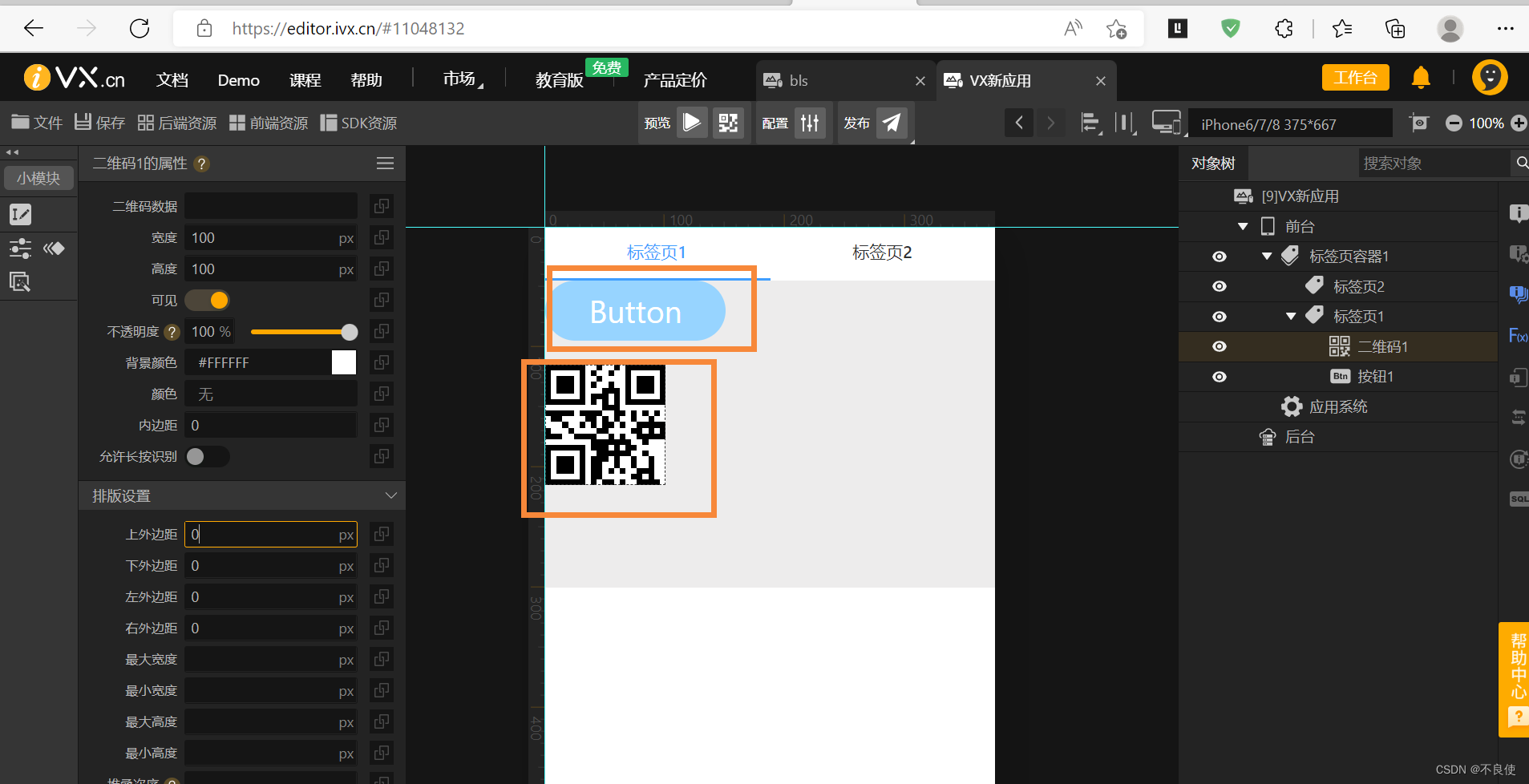Hide 标签页容器1 with eye icon
1529x784 pixels.
pyautogui.click(x=1220, y=257)
